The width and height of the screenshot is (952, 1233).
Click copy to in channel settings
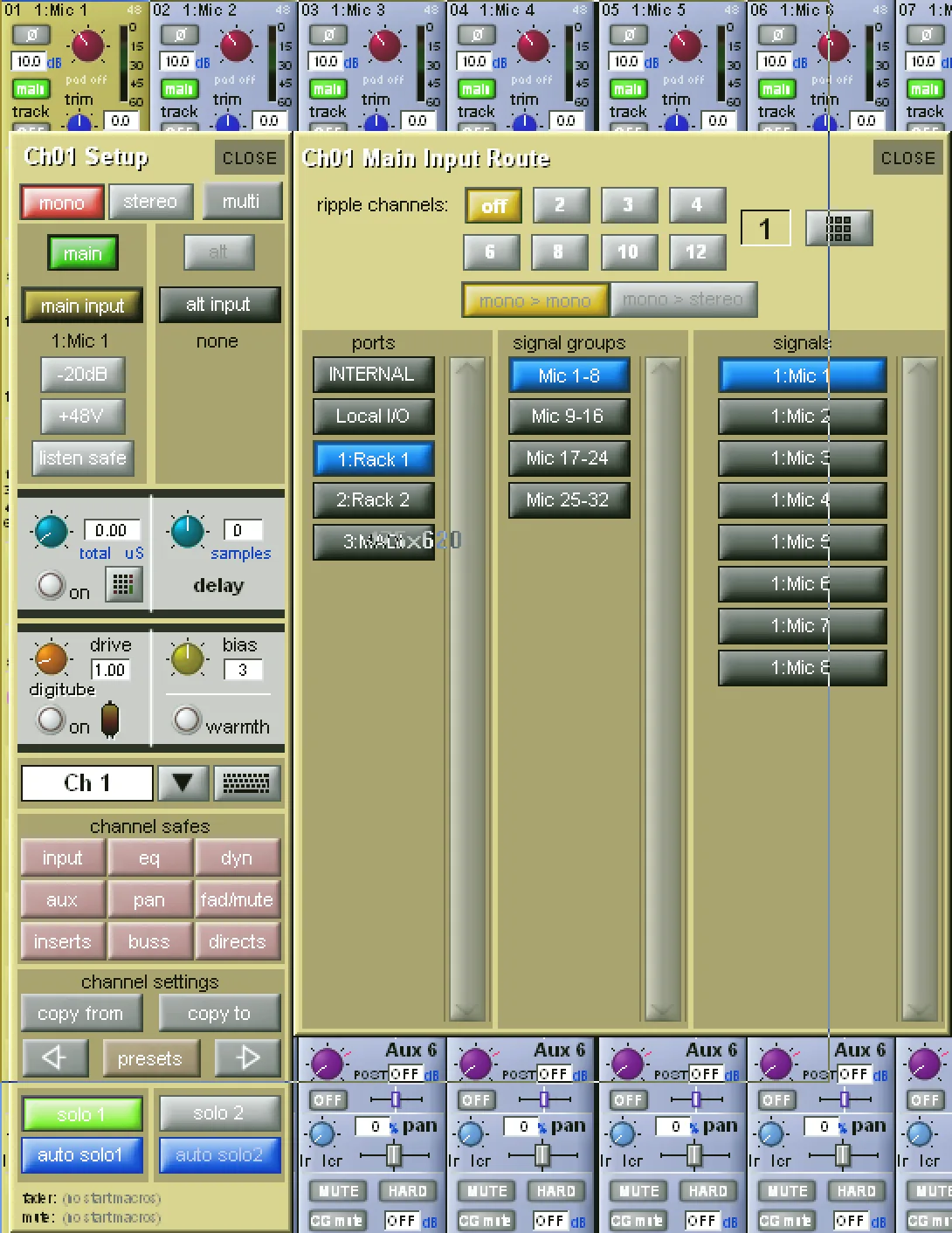tap(219, 1013)
